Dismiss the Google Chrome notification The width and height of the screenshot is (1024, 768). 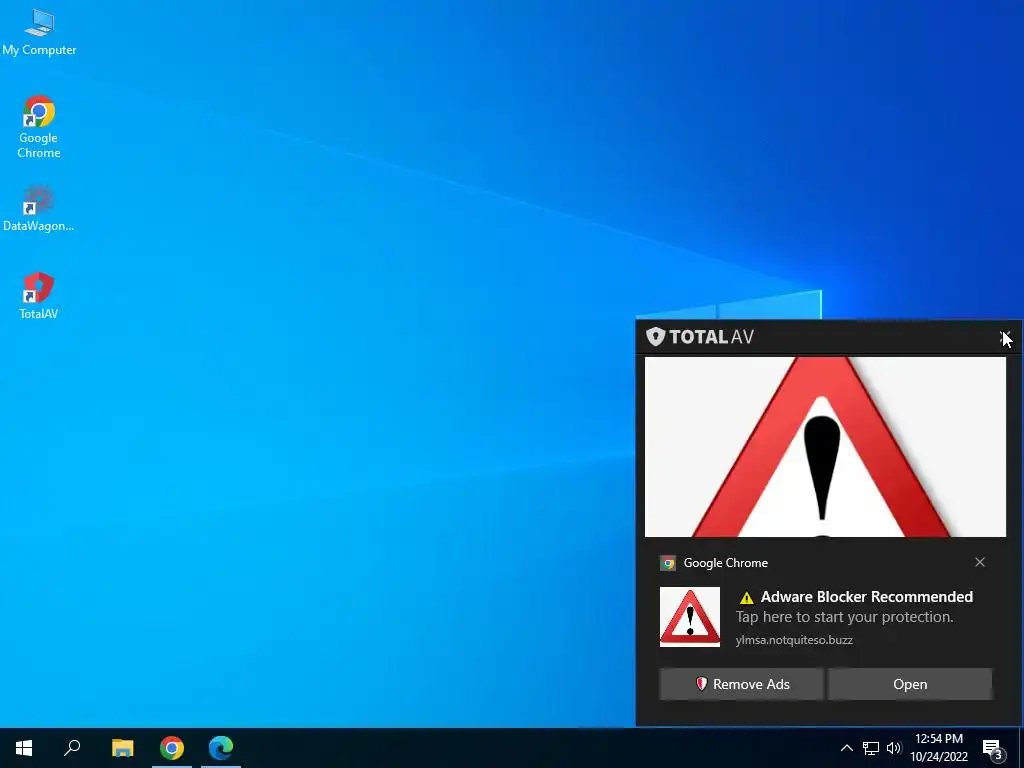coord(980,562)
